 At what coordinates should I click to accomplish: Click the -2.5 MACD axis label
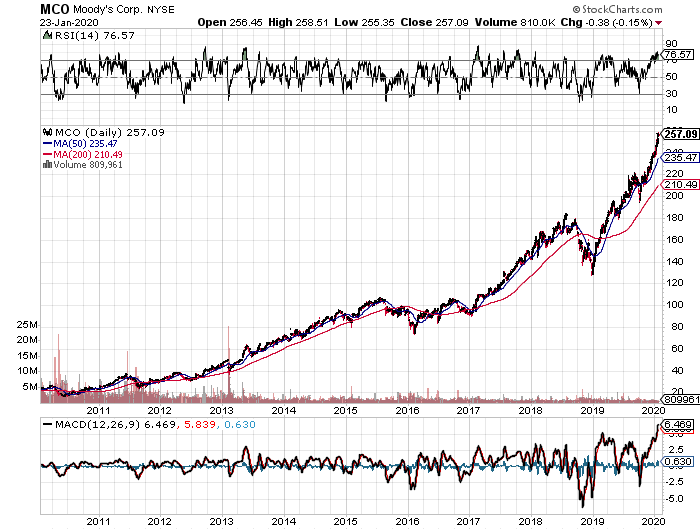[x=675, y=481]
